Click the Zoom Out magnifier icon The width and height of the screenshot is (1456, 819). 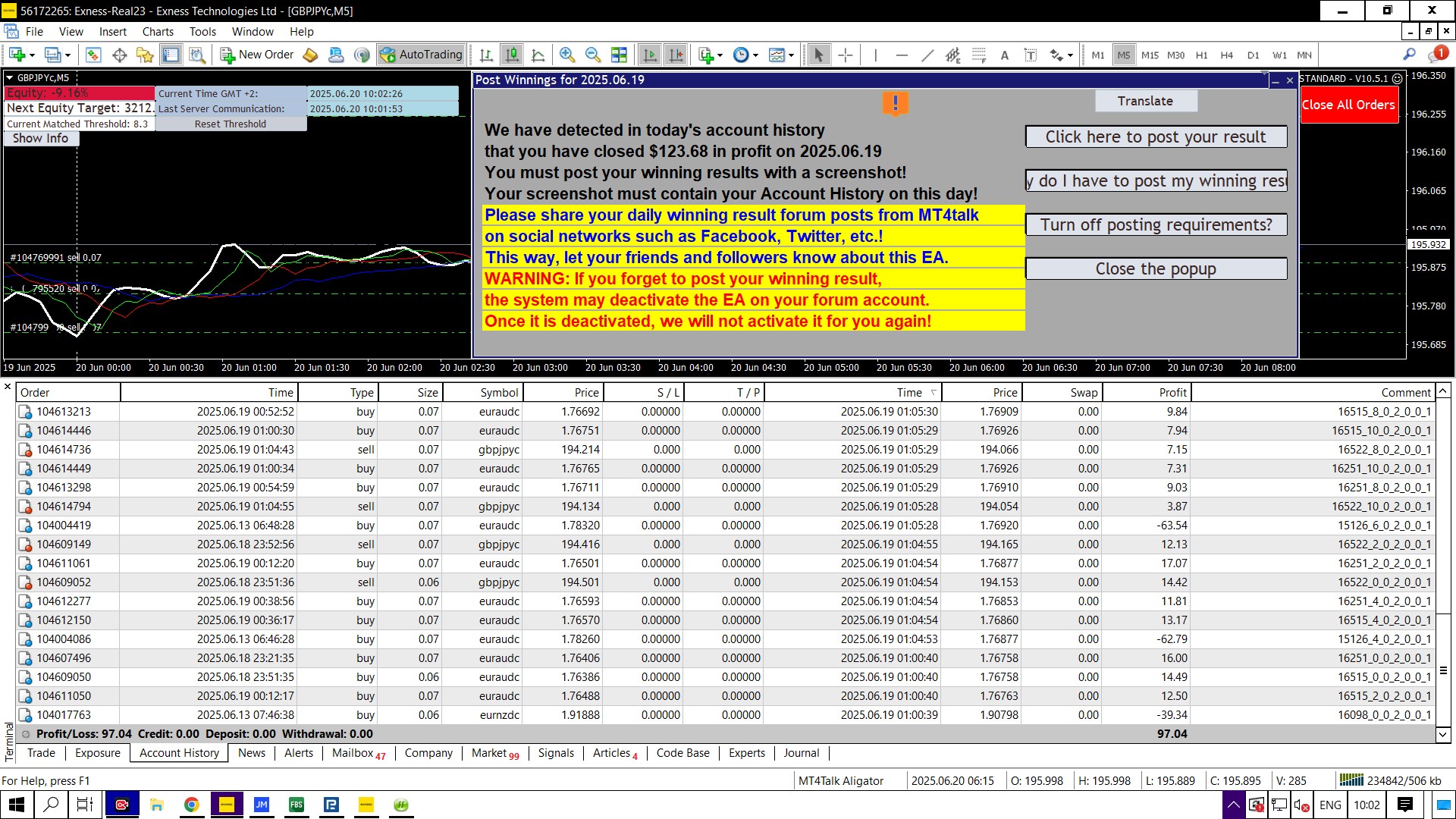pyautogui.click(x=592, y=55)
